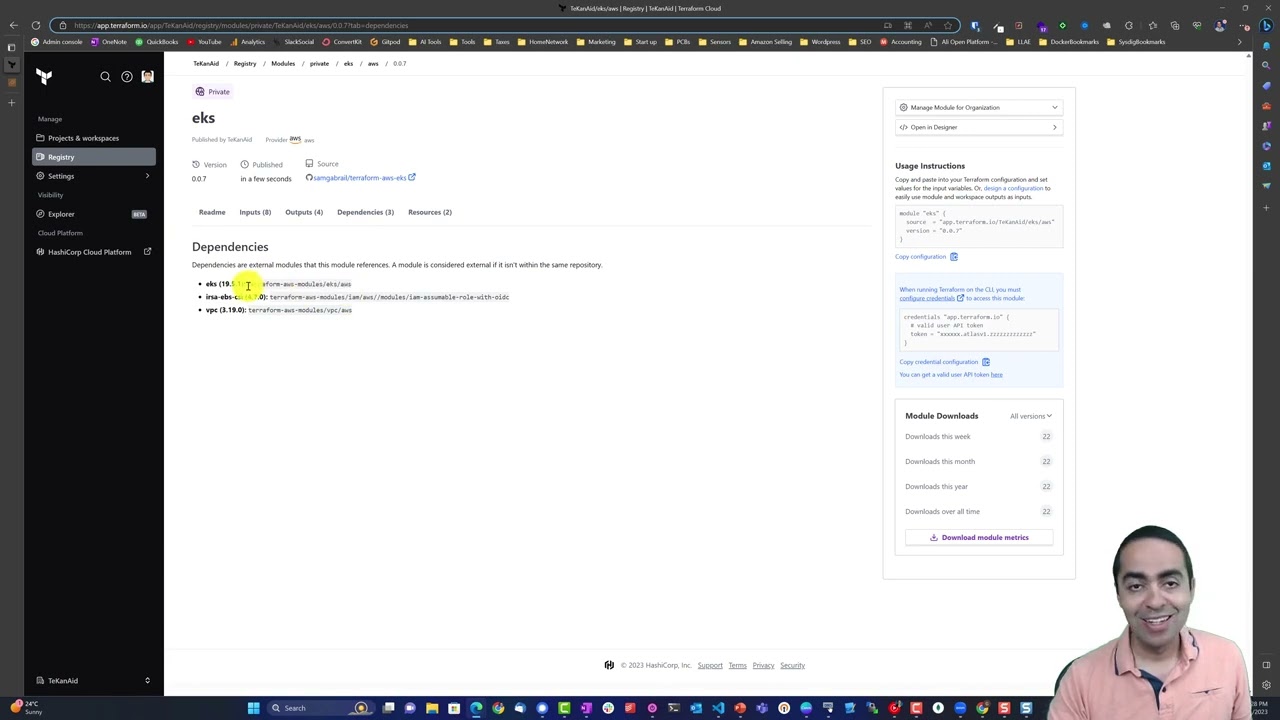Expand the Settings sidebar submenu arrow
1280x720 pixels.
pyautogui.click(x=147, y=176)
